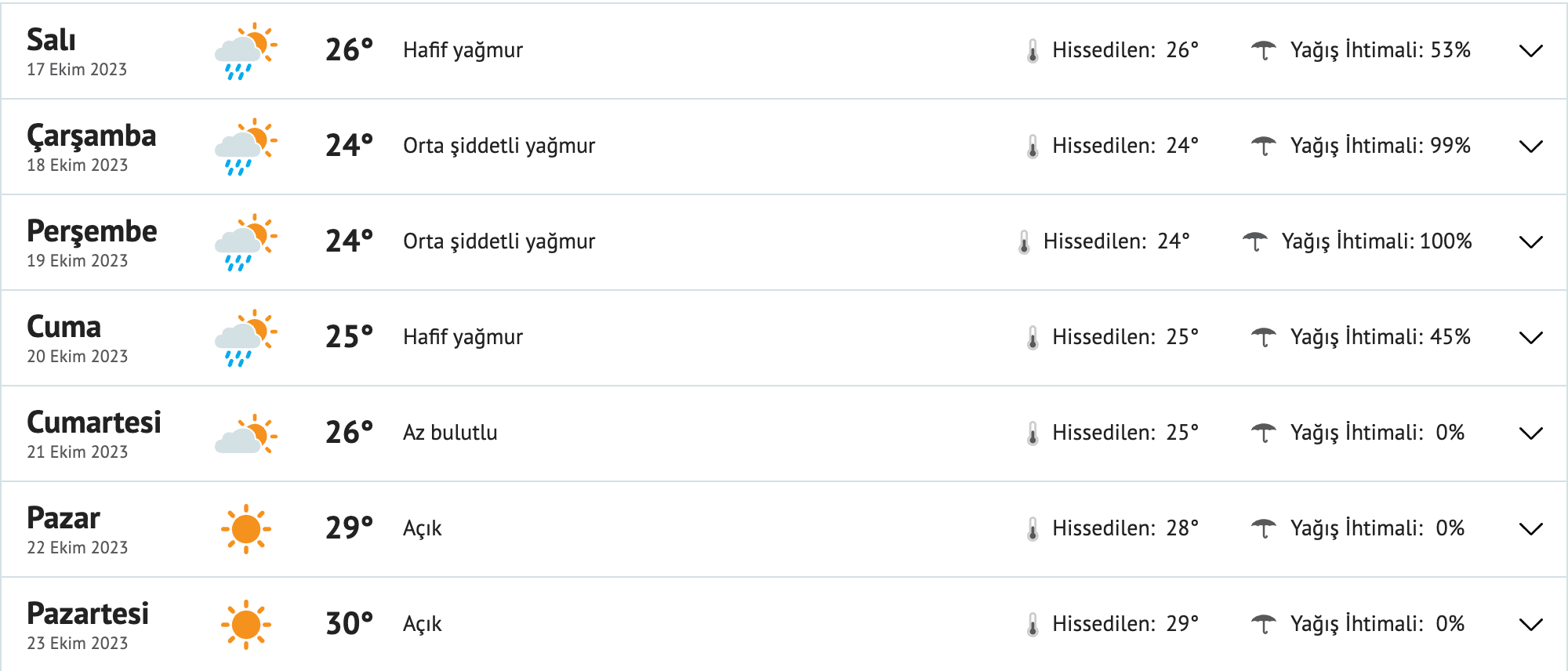Click the thermometer icon on the Cuma row
Screen dimensions: 1568x671
pos(1033,337)
